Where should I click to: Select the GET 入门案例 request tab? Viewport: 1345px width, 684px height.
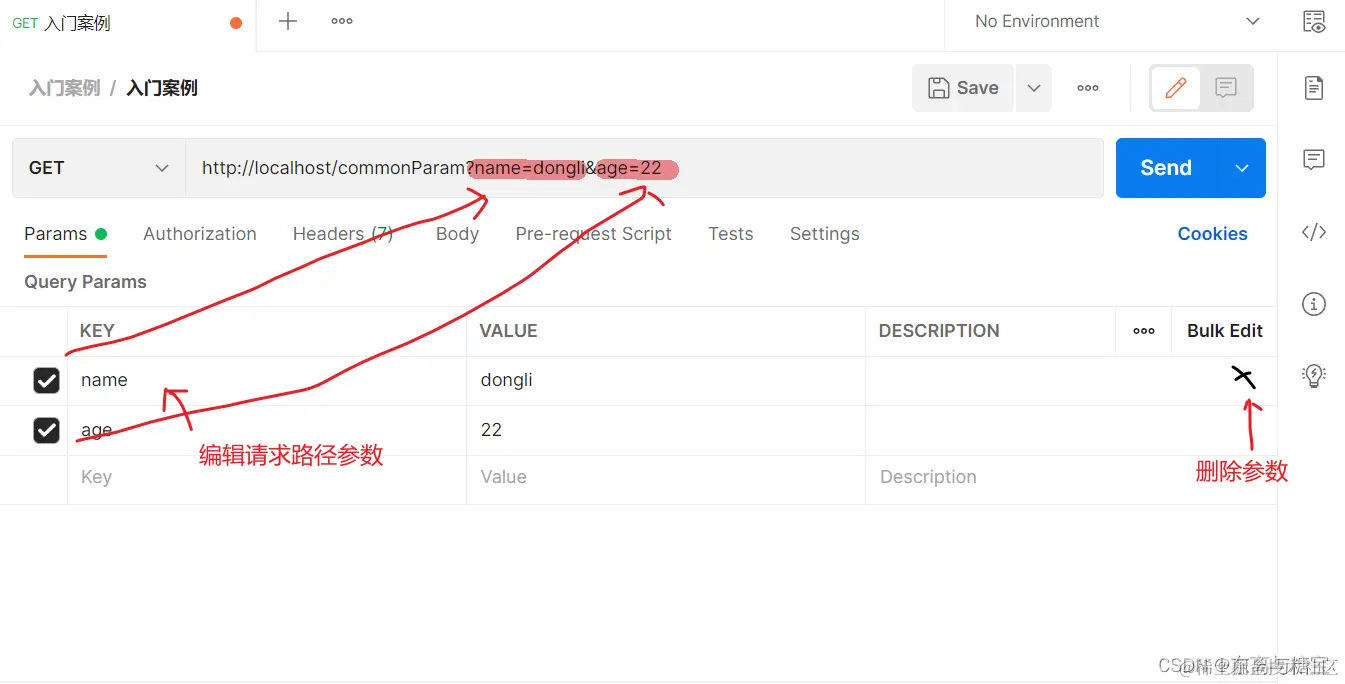point(128,23)
